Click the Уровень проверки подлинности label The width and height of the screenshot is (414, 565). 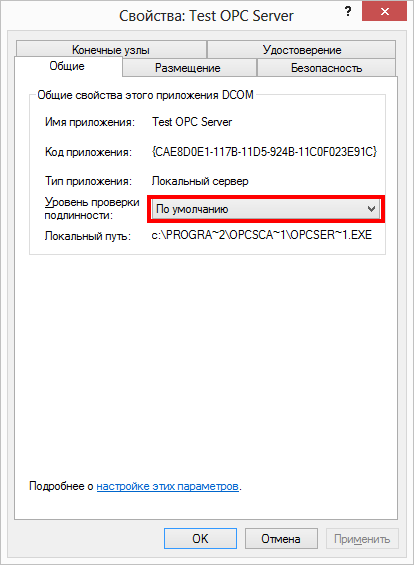point(92,209)
